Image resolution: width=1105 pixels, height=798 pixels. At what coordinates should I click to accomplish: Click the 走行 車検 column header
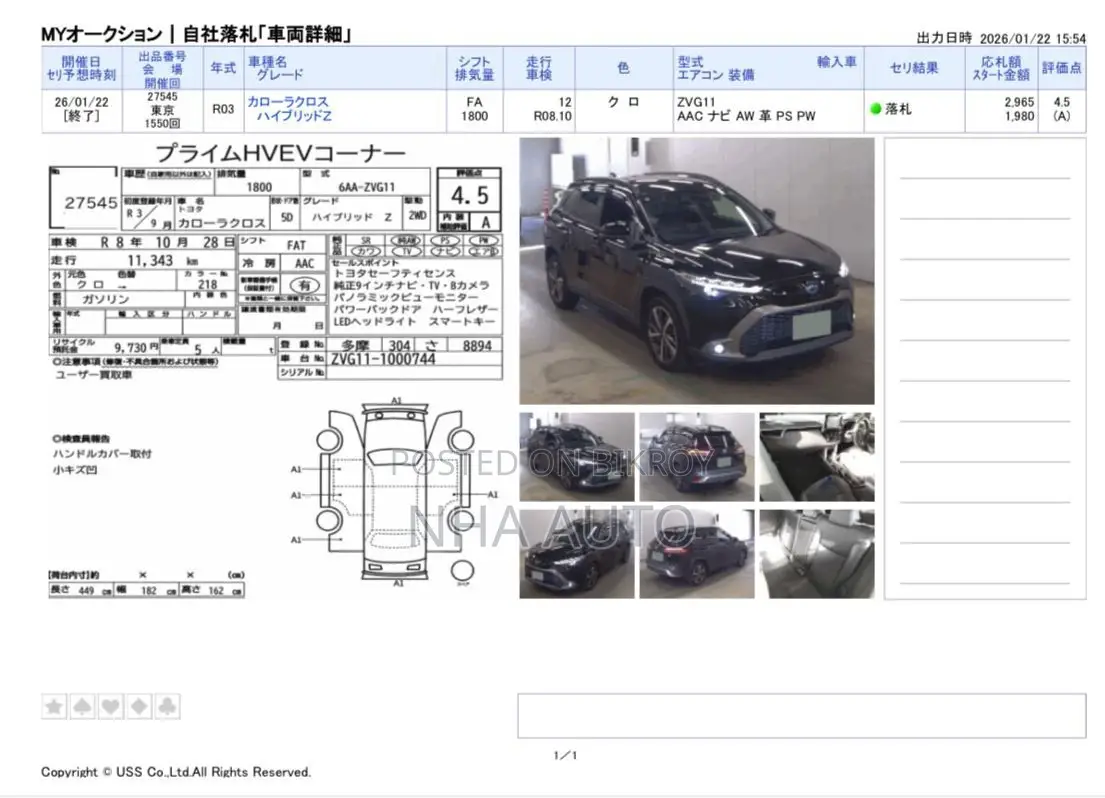pos(539,68)
